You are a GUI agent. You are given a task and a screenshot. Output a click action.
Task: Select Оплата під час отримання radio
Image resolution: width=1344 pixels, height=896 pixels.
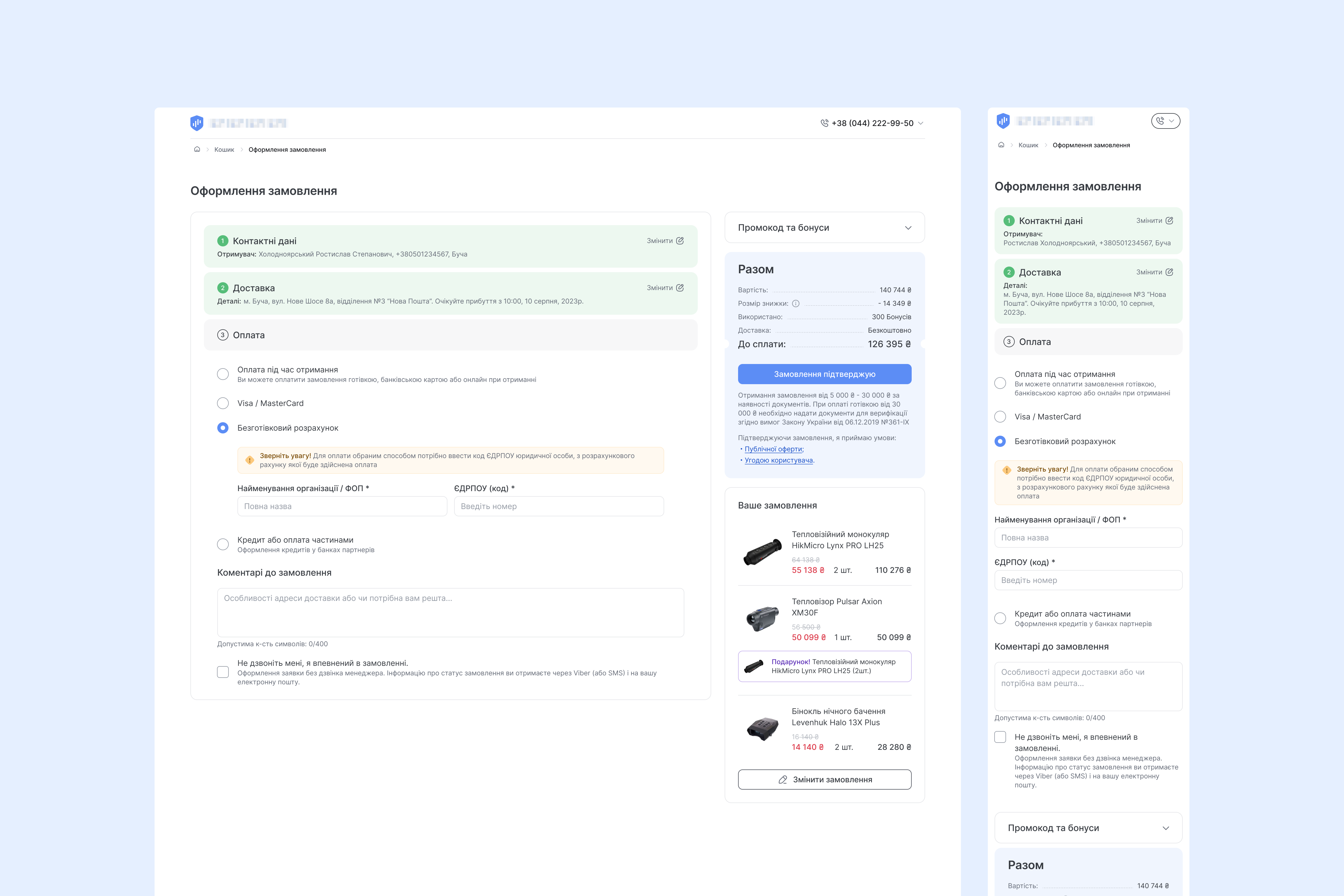click(x=223, y=374)
